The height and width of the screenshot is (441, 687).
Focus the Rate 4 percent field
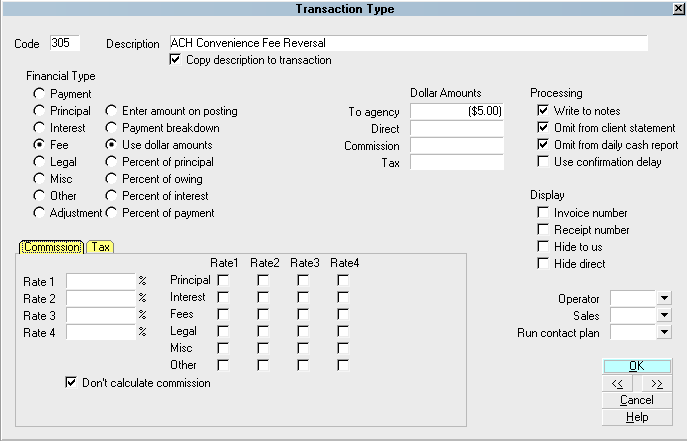101,332
